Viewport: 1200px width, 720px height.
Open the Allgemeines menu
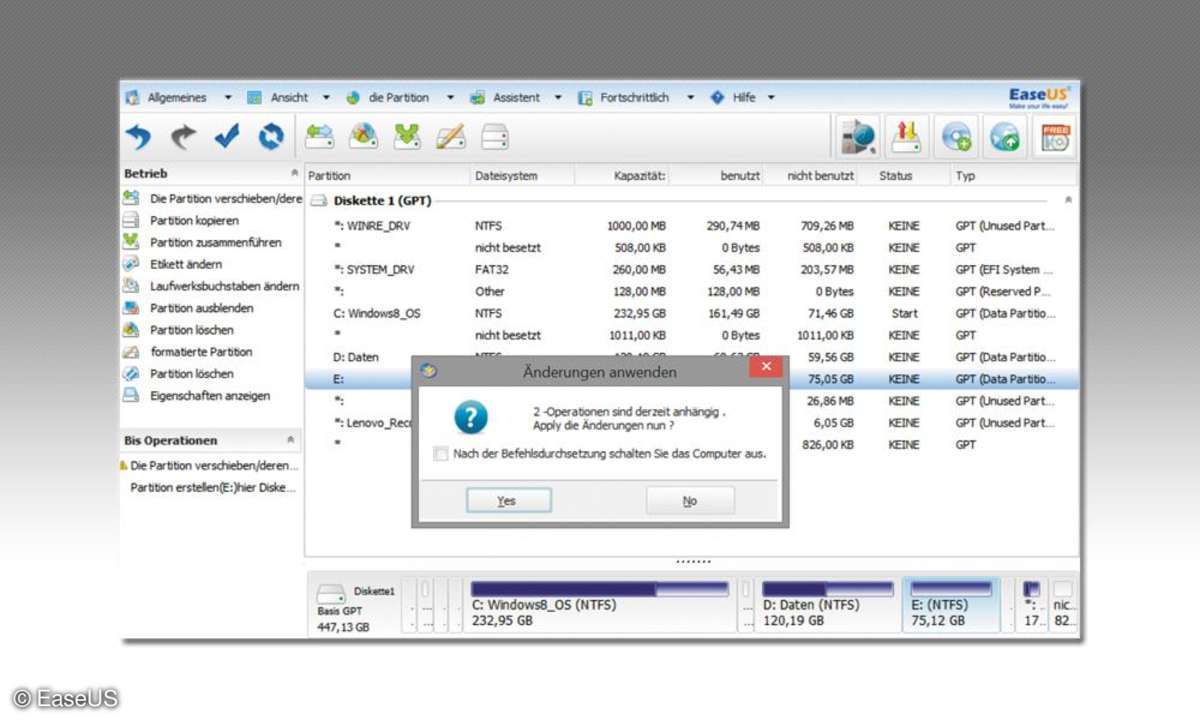point(176,98)
